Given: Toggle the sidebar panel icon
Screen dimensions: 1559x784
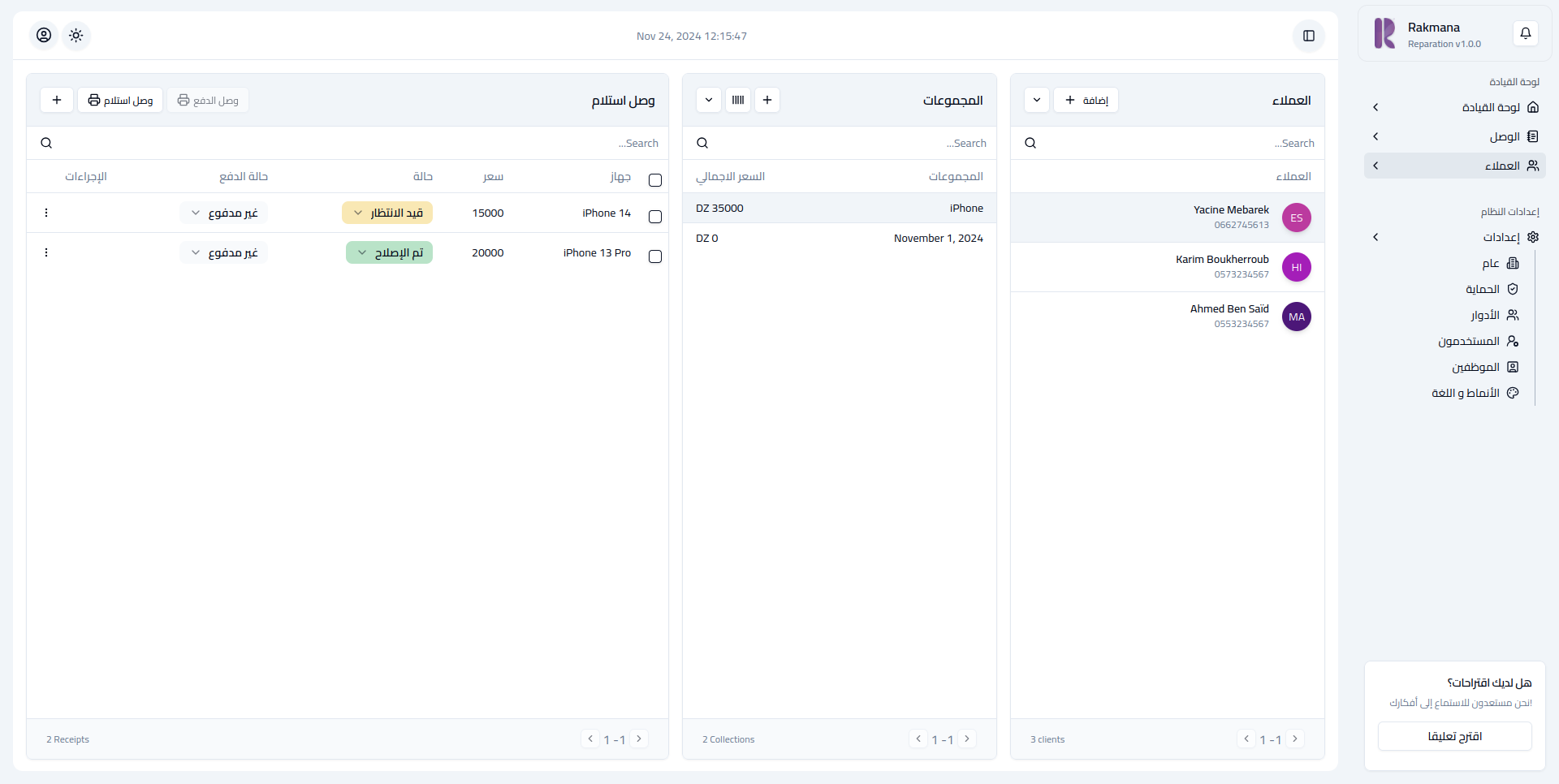Looking at the screenshot, I should tap(1308, 36).
